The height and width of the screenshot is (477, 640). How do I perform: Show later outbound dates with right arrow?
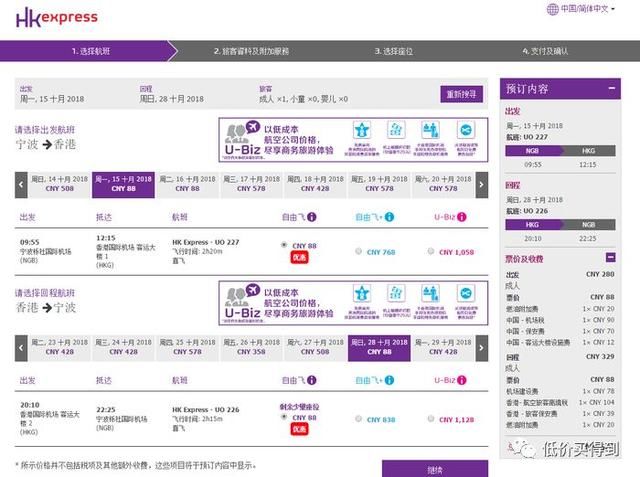tap(482, 185)
